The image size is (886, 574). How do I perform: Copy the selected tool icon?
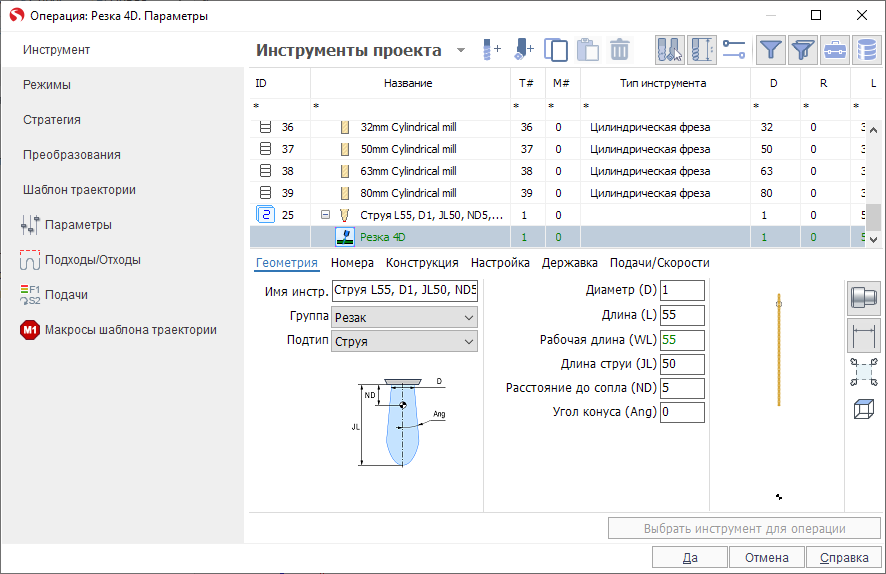[x=556, y=50]
